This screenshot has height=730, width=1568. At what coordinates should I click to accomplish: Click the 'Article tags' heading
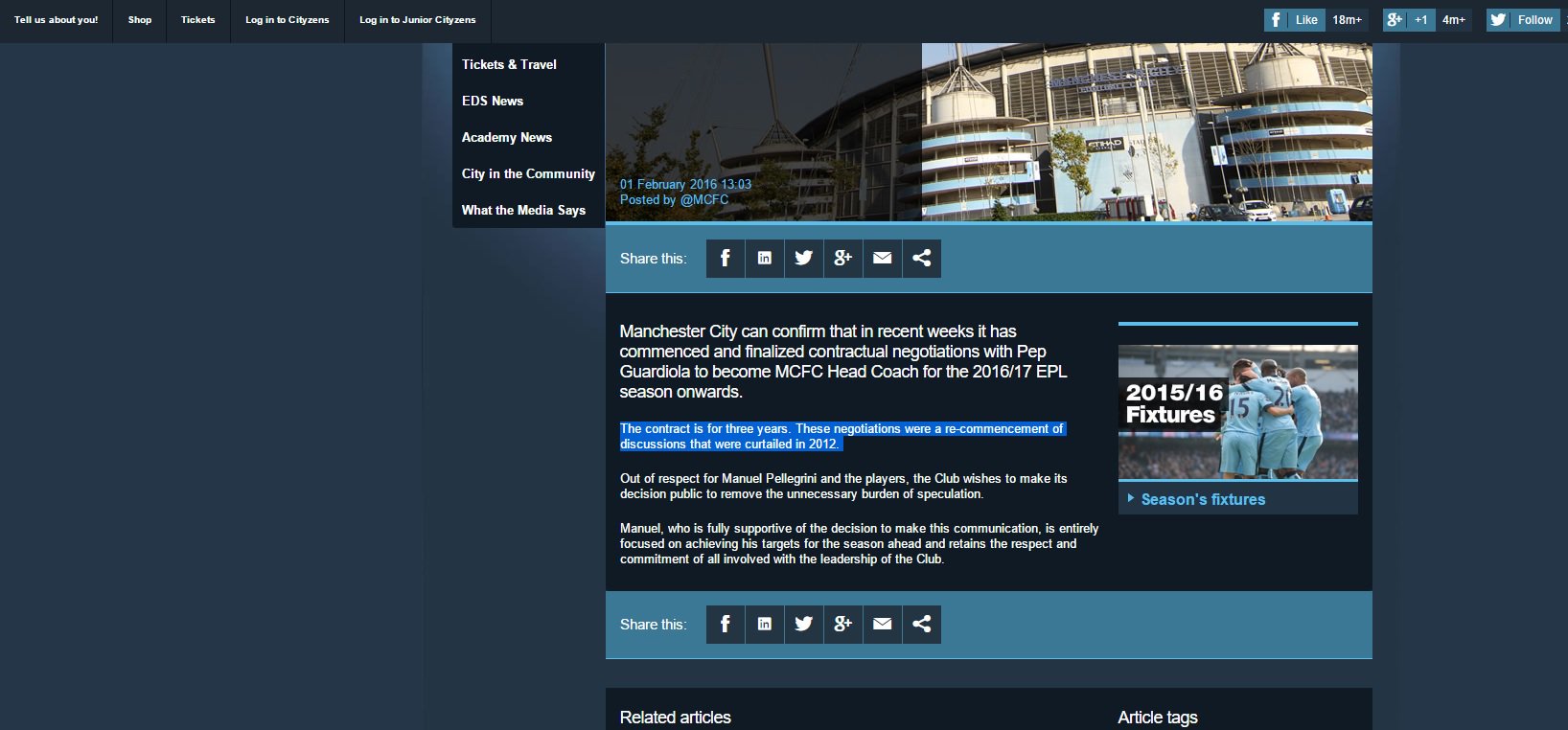click(x=1158, y=718)
